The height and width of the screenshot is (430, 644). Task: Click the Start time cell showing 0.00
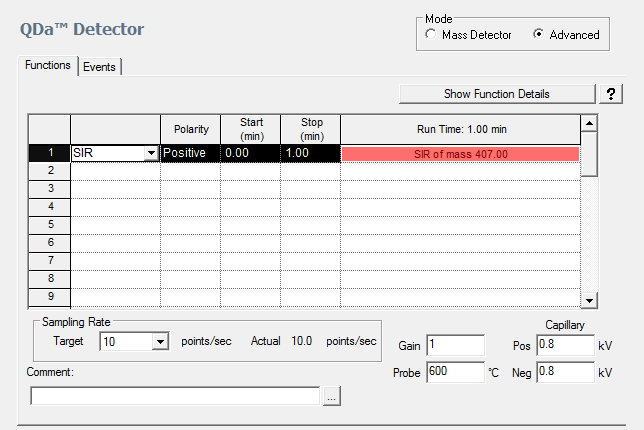click(x=251, y=153)
